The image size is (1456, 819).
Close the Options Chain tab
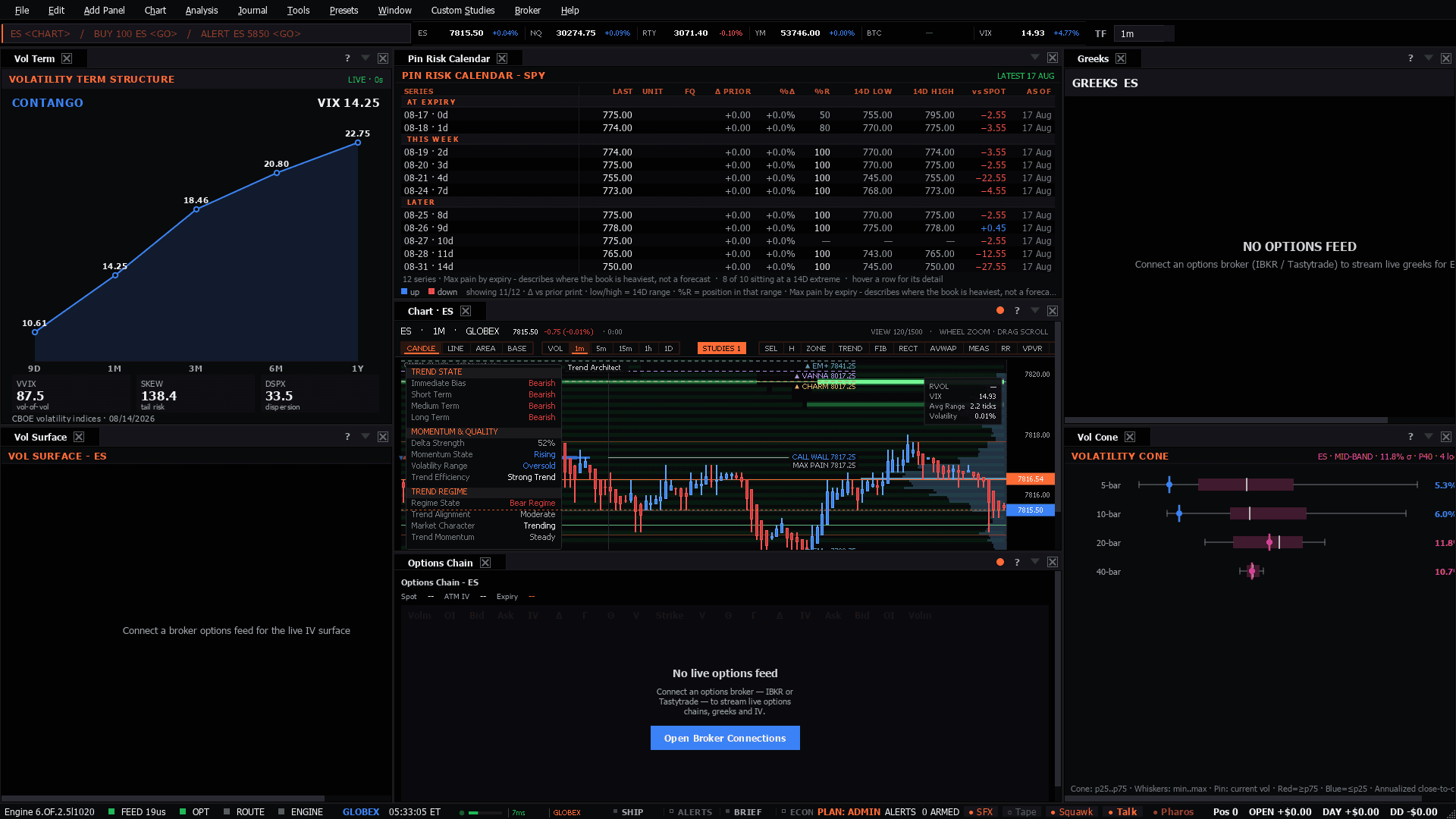click(485, 563)
